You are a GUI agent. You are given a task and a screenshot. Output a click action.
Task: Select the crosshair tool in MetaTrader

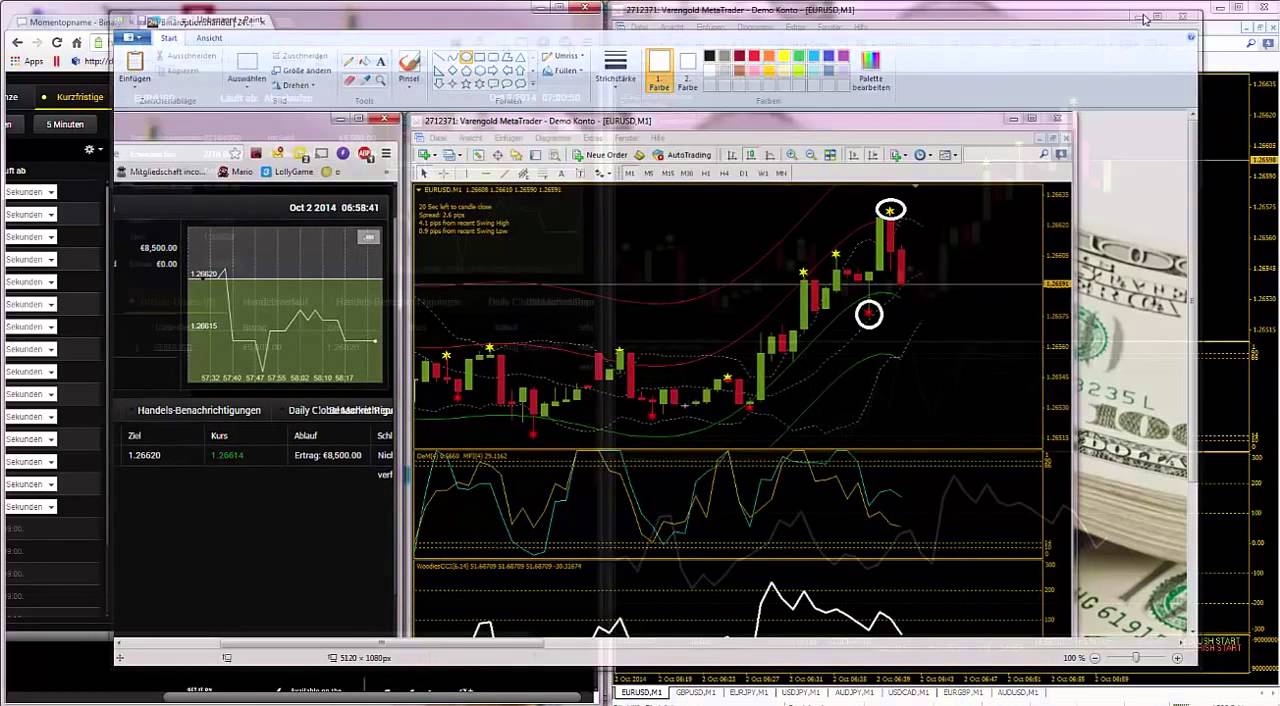coord(444,173)
